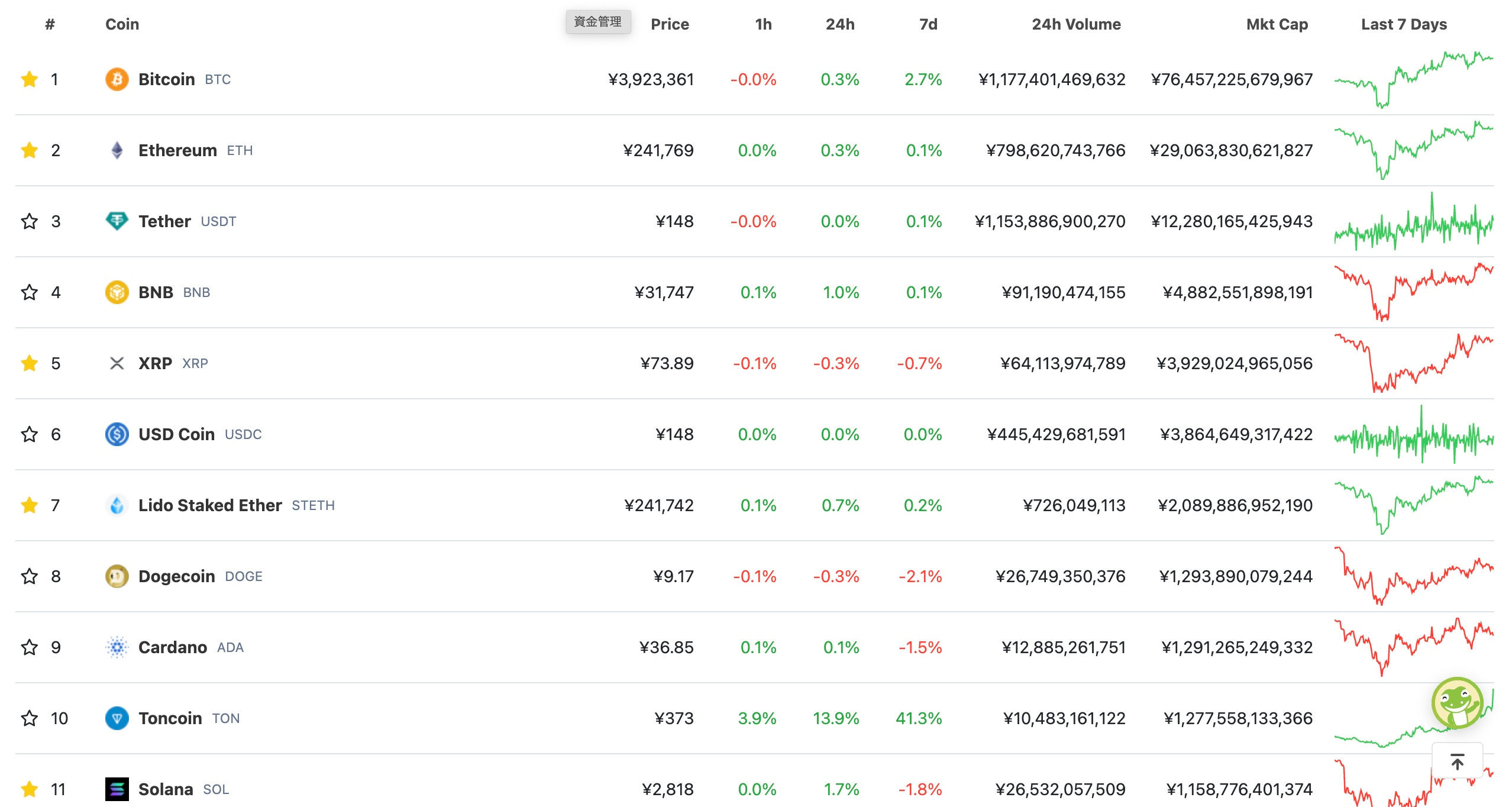Click the Cardano logo icon
1512x807 pixels.
click(117, 647)
